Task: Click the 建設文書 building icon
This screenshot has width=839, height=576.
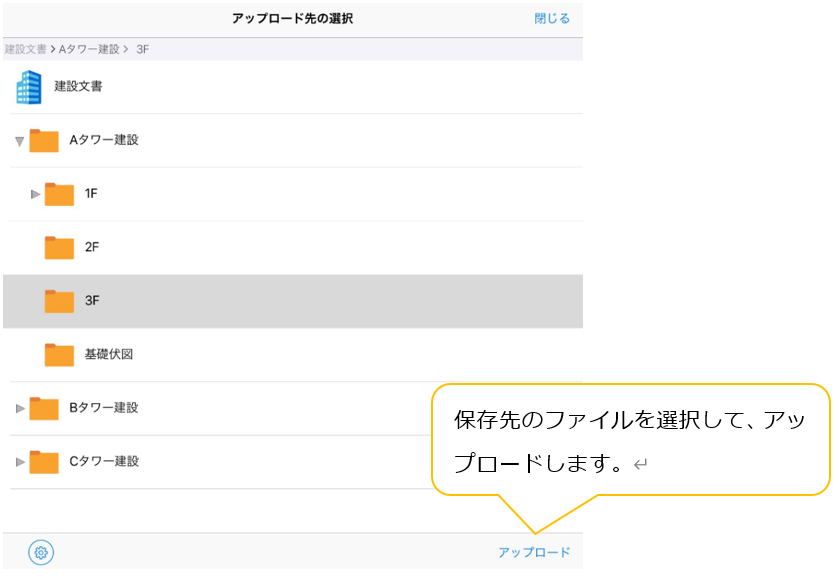Action: coord(29,87)
